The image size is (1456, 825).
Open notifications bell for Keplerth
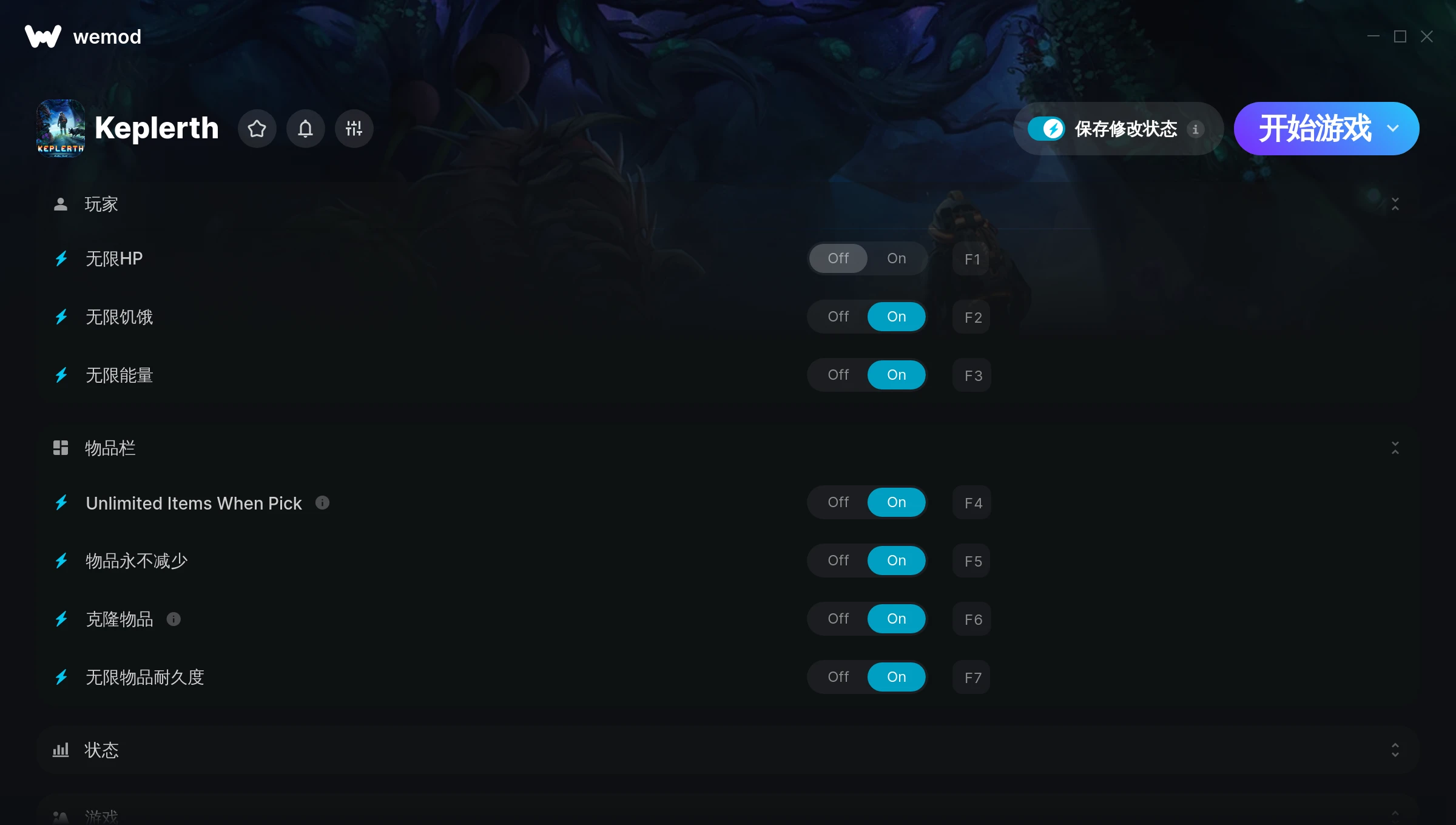coord(305,129)
